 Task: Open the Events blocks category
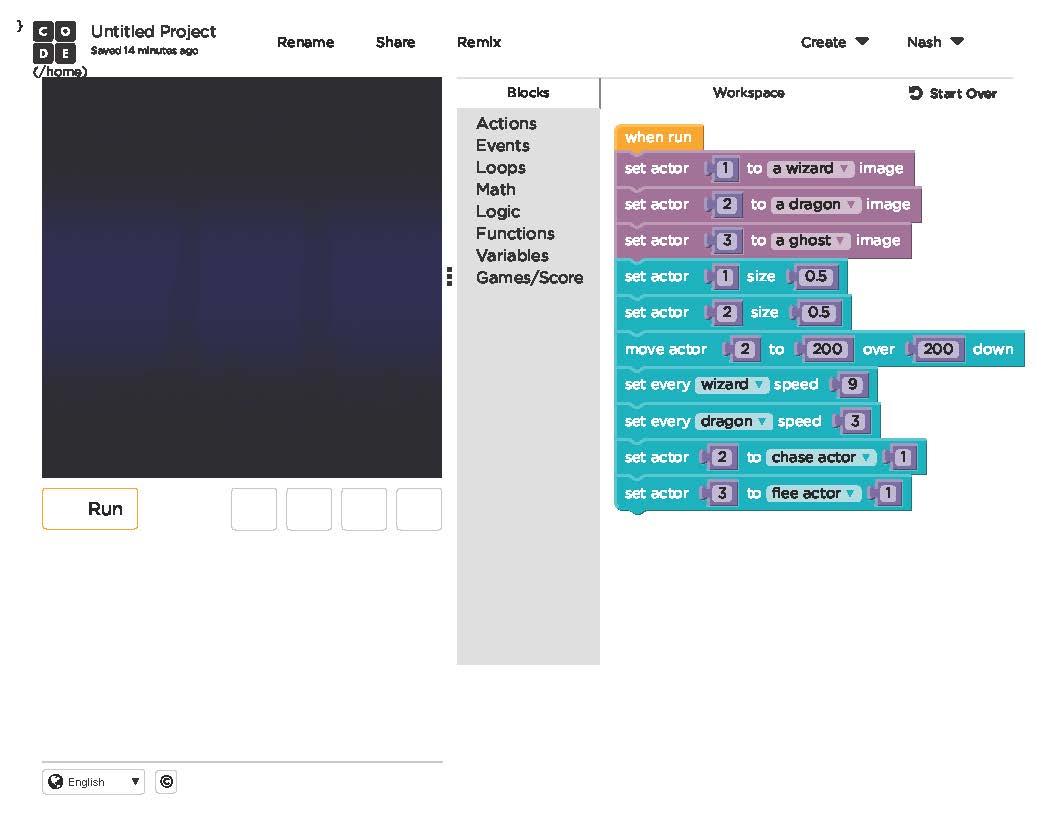pos(503,145)
